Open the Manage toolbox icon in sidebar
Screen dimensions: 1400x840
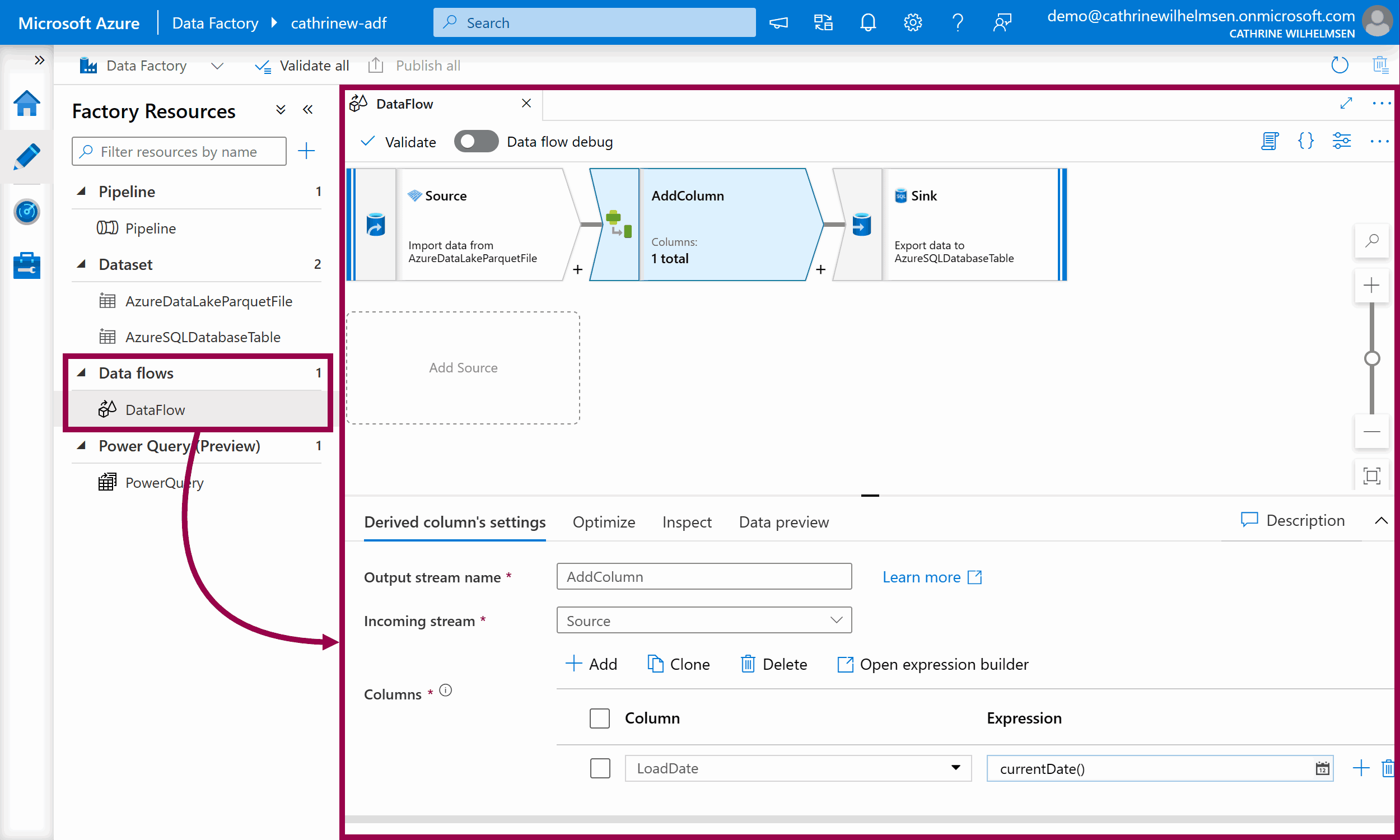26,265
